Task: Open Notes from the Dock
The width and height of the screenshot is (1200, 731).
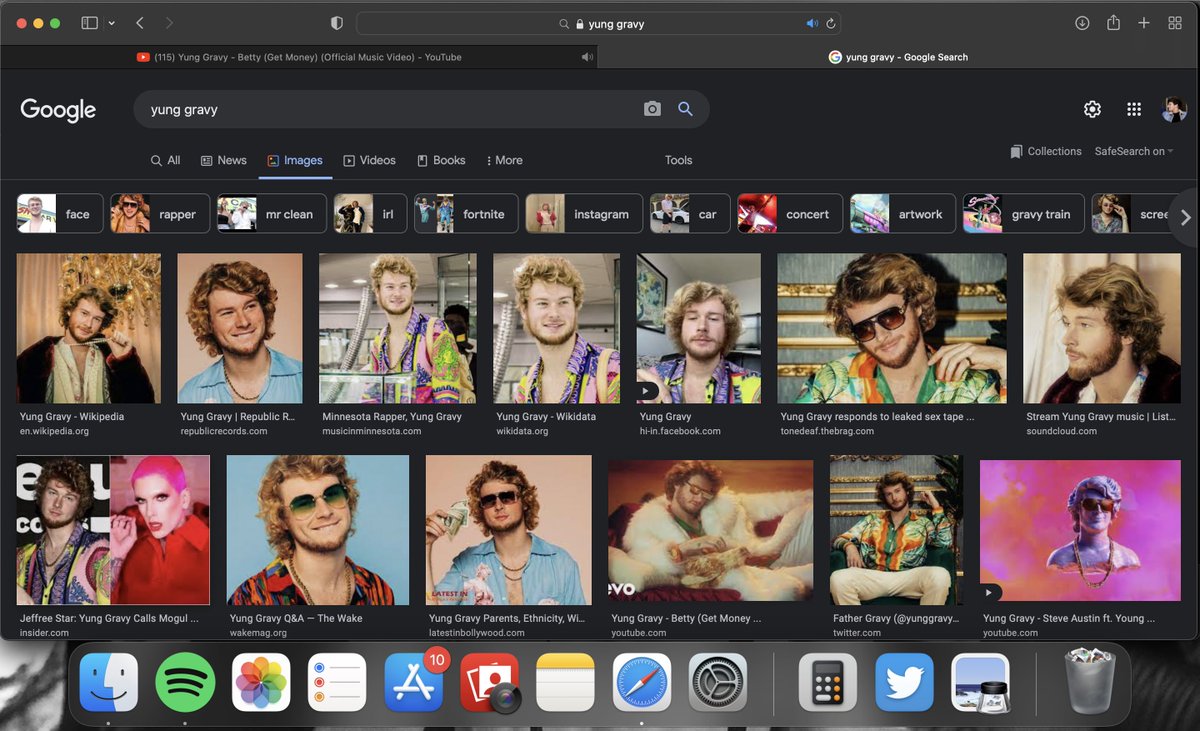Action: point(565,682)
